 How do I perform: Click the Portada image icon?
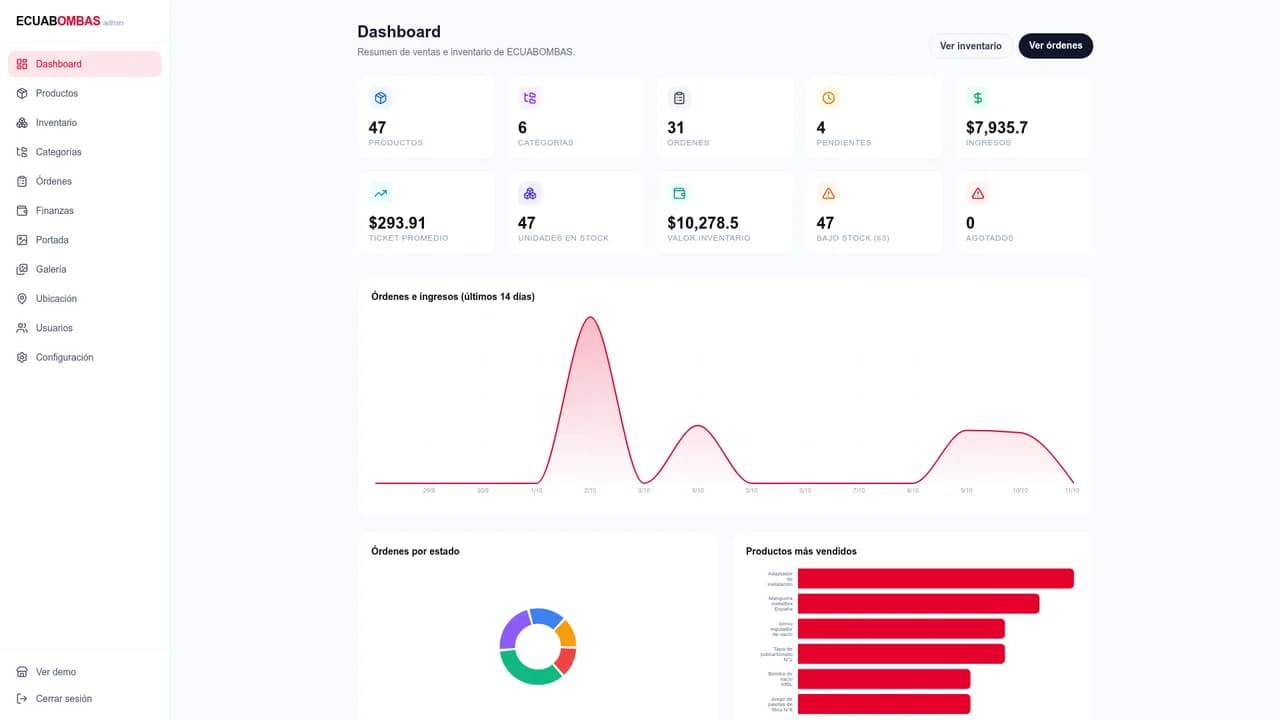(22, 240)
